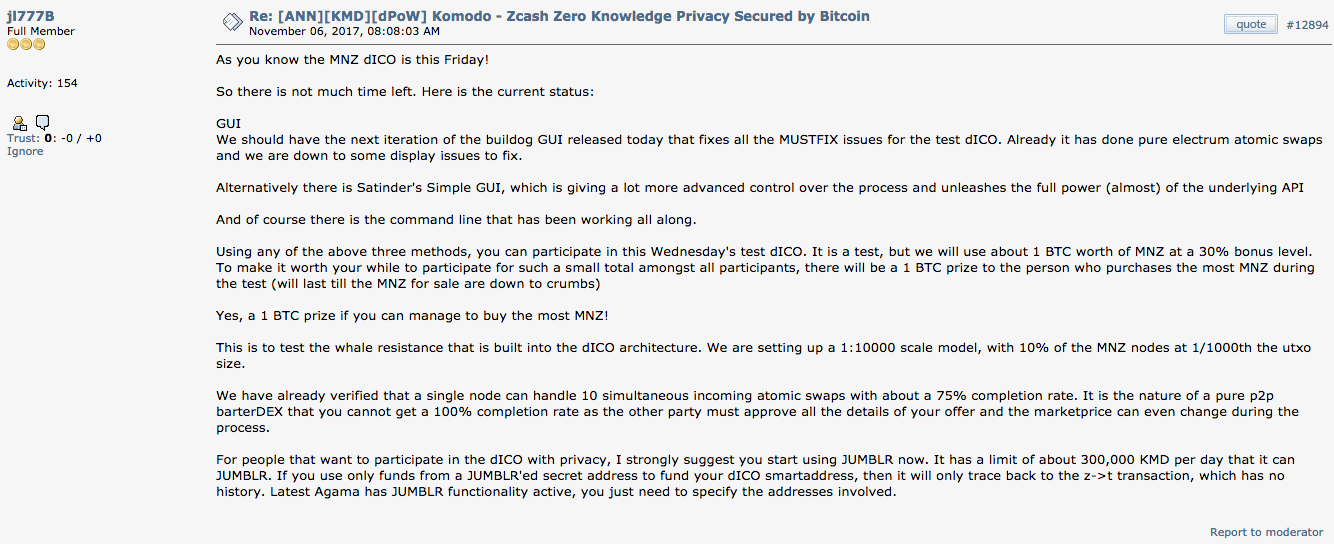Screen dimensions: 1334x544
Task: Report this post to moderator
Action: tap(1266, 532)
